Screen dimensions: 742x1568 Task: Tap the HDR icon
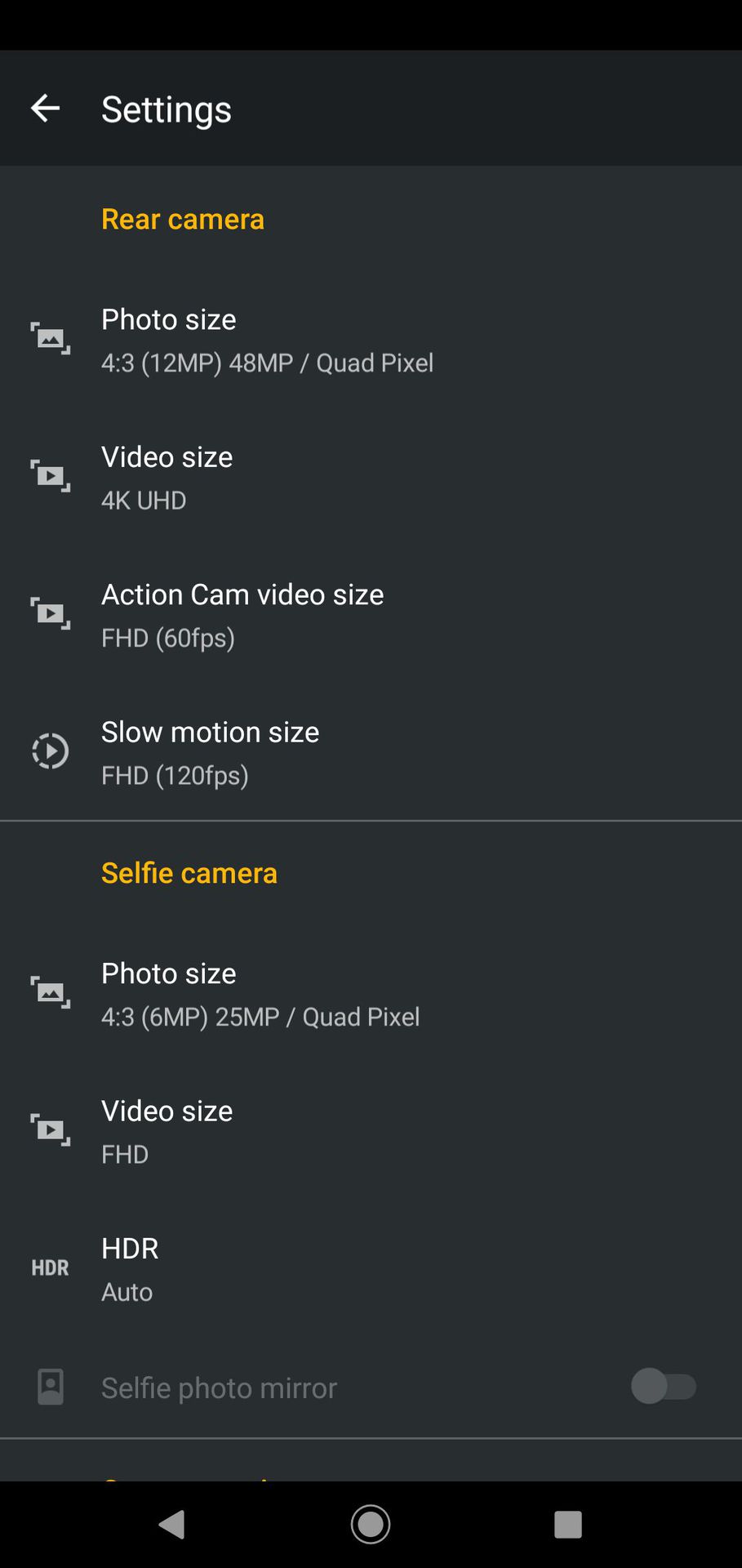point(51,1267)
